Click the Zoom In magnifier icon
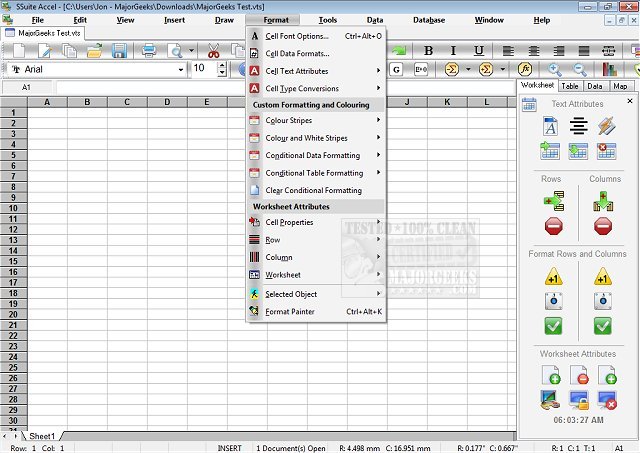The width and height of the screenshot is (640, 453). 554,69
